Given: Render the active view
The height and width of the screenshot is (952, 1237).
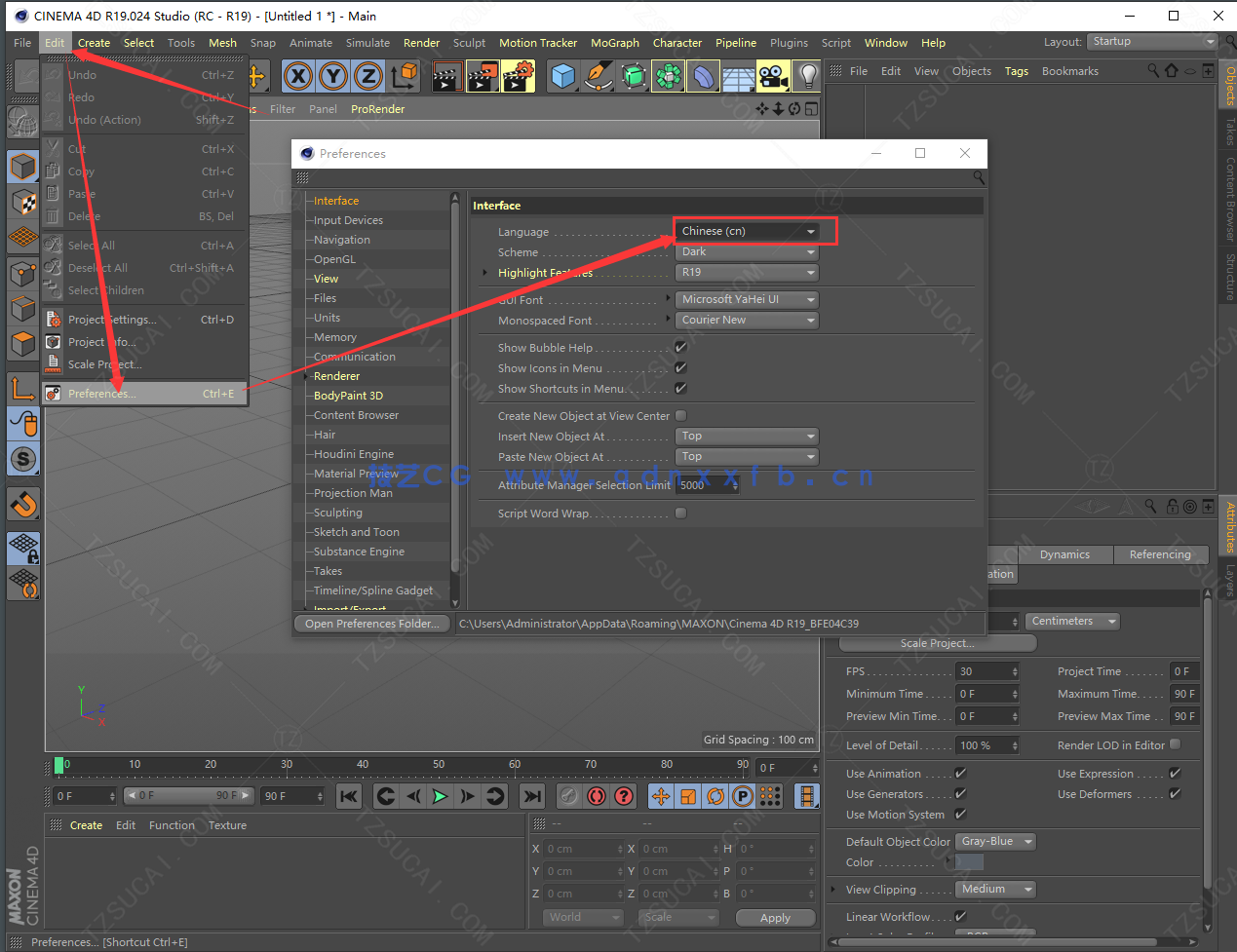Looking at the screenshot, I should click(x=445, y=76).
